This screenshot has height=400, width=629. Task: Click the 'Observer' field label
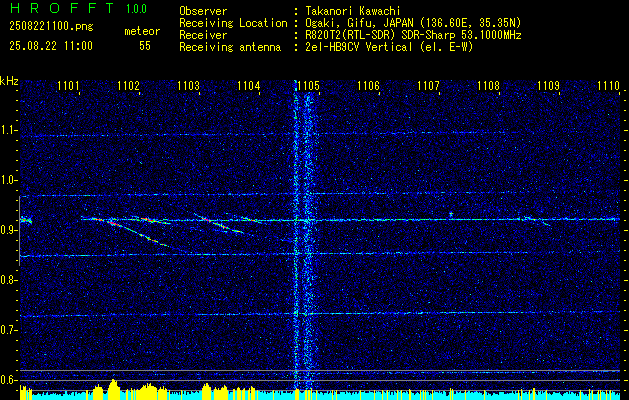203,11
